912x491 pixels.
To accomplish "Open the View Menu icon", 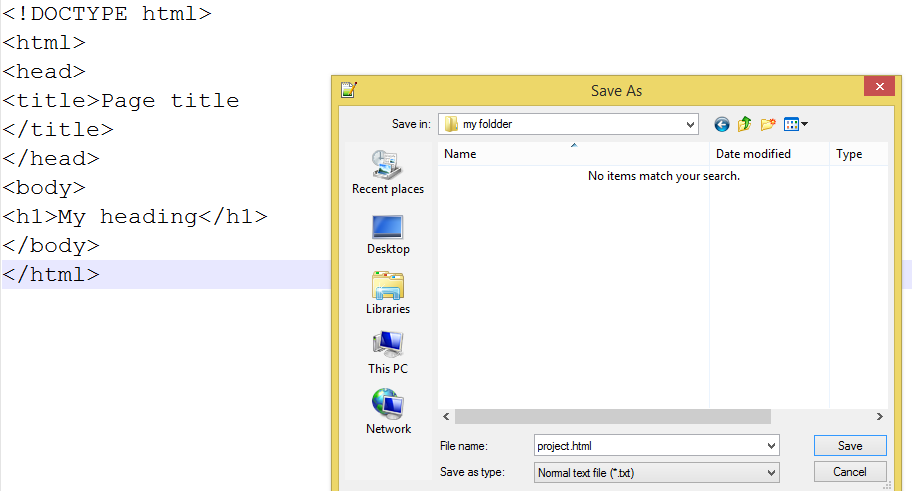I will [x=796, y=124].
